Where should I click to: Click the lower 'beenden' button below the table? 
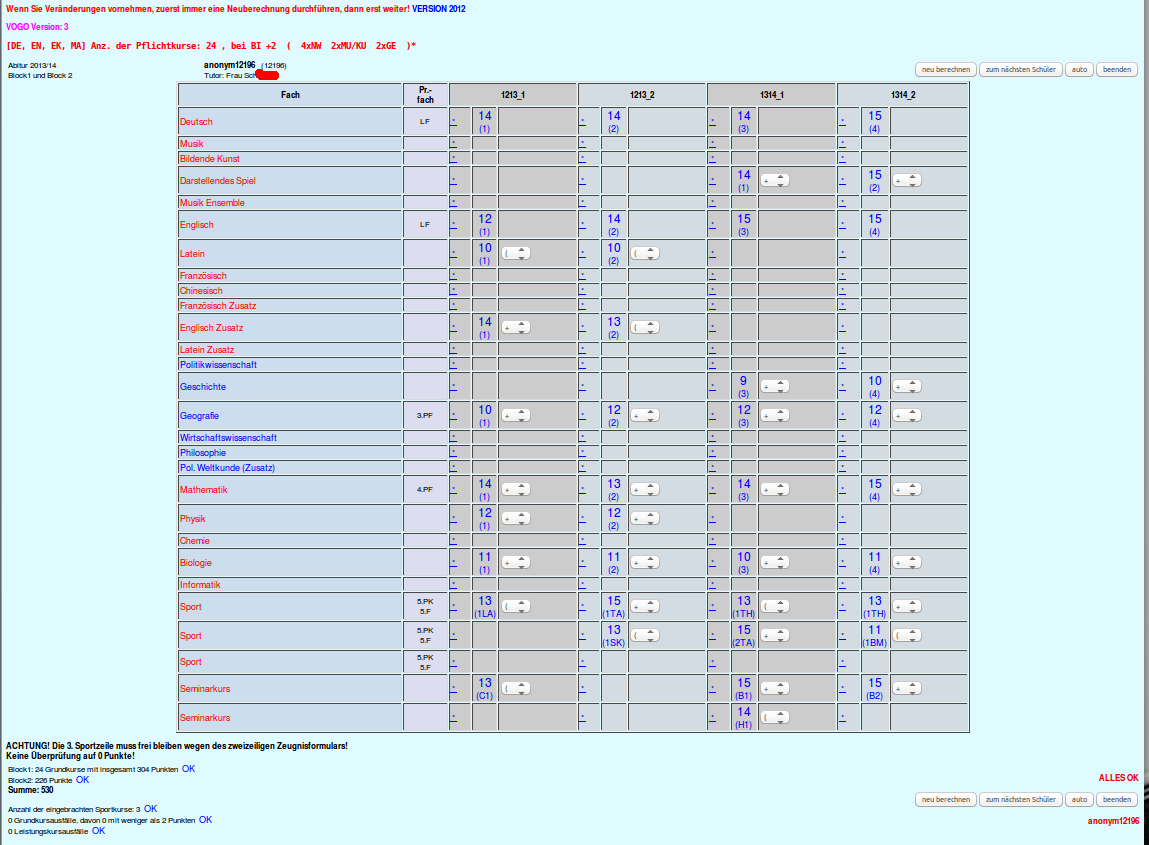click(1117, 800)
